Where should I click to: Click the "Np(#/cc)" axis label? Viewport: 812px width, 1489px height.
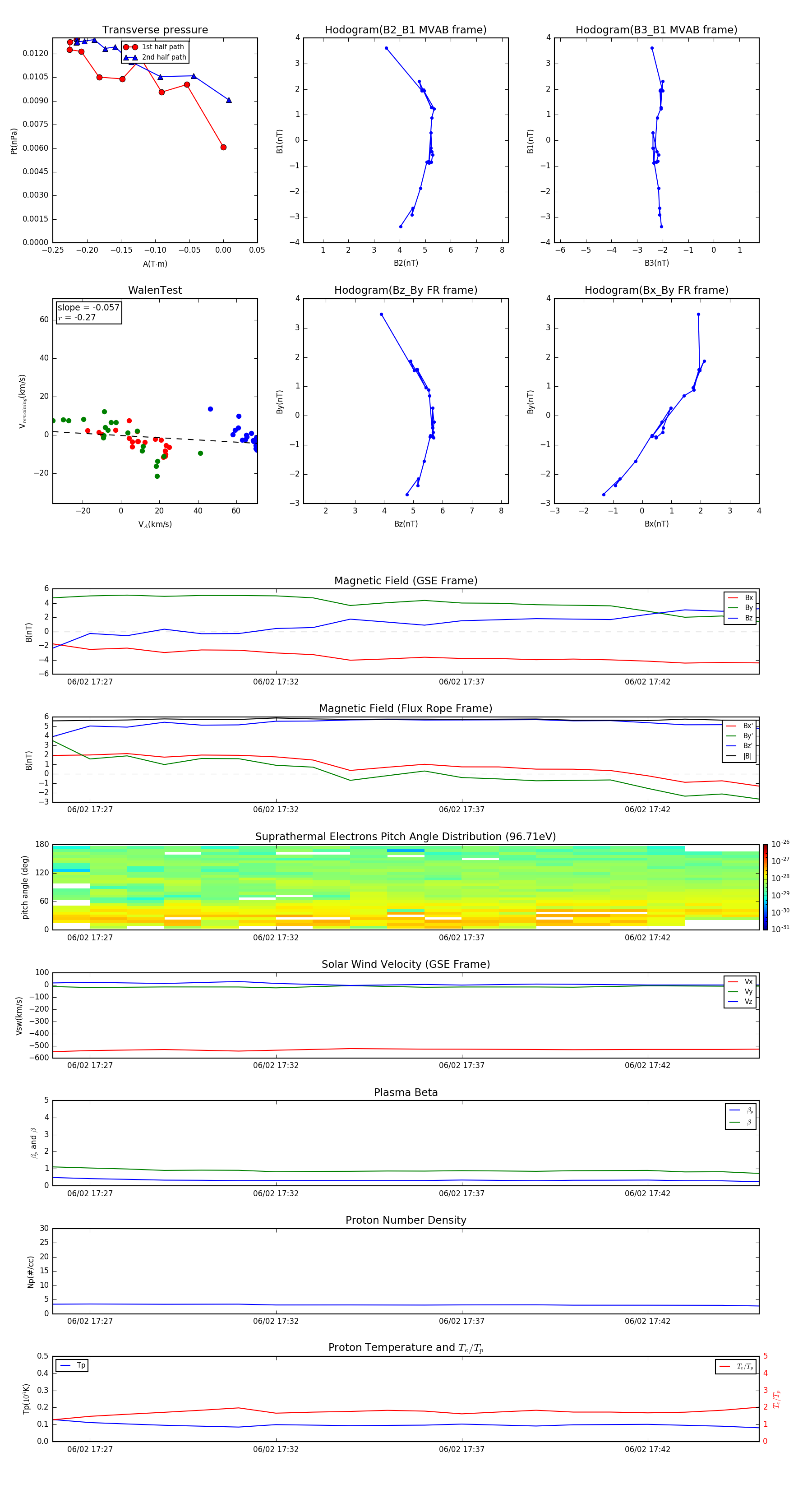tap(31, 1272)
